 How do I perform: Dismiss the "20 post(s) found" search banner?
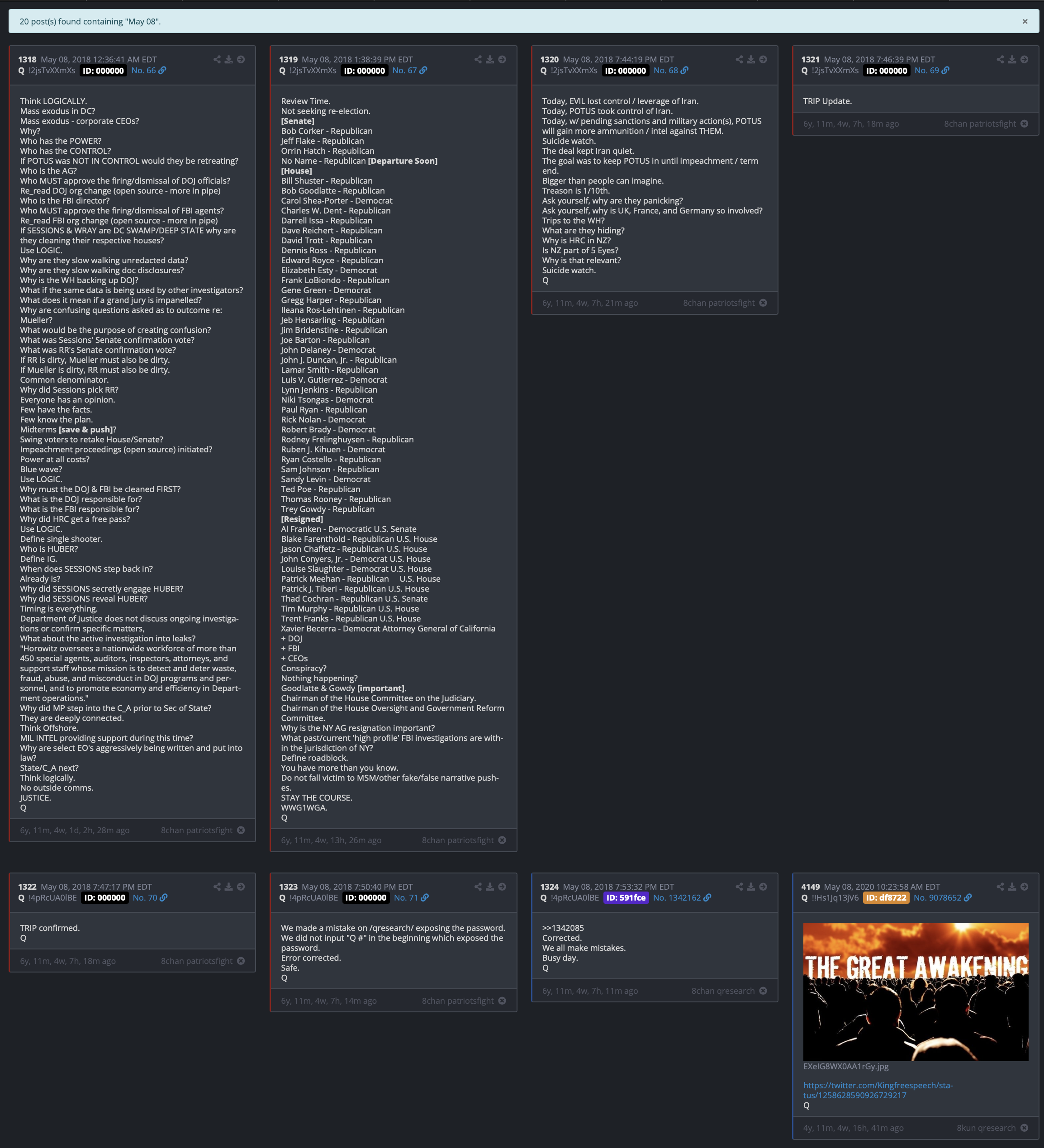point(1025,22)
